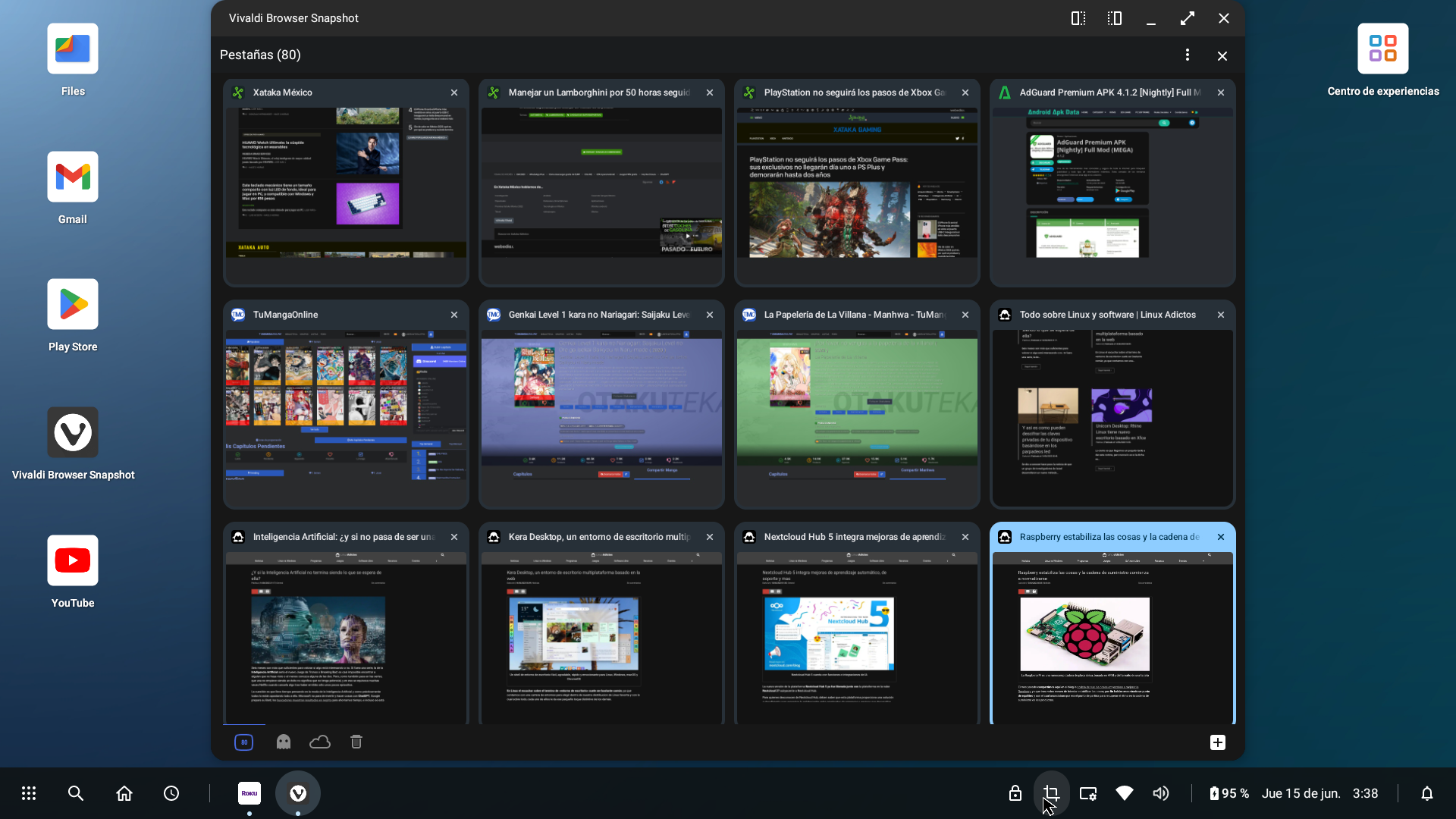Screen dimensions: 1456x819
Task: Close the TuMangaOnline tab
Action: click(454, 315)
